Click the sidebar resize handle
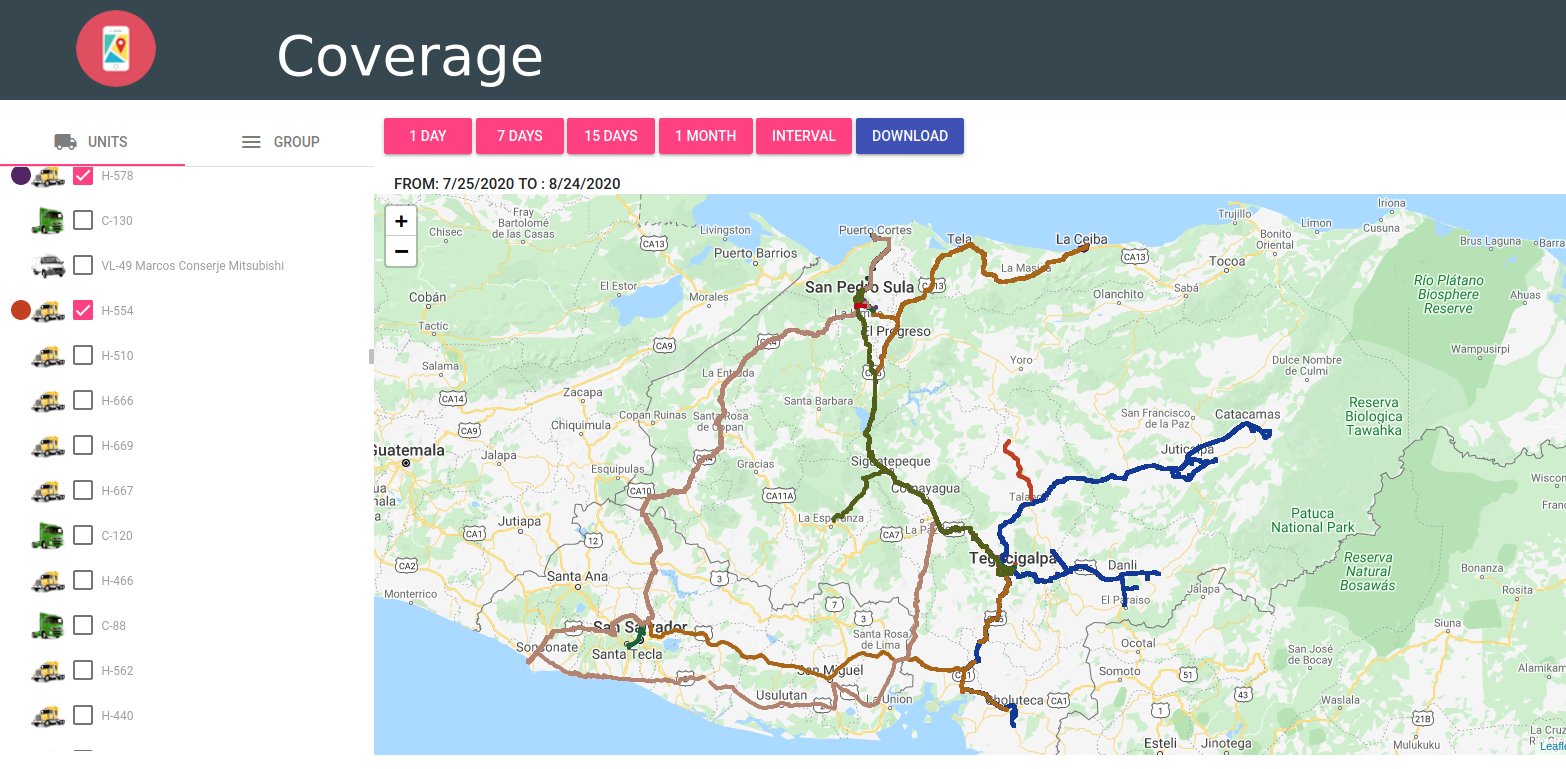Screen dimensions: 1566x769 (x=371, y=356)
